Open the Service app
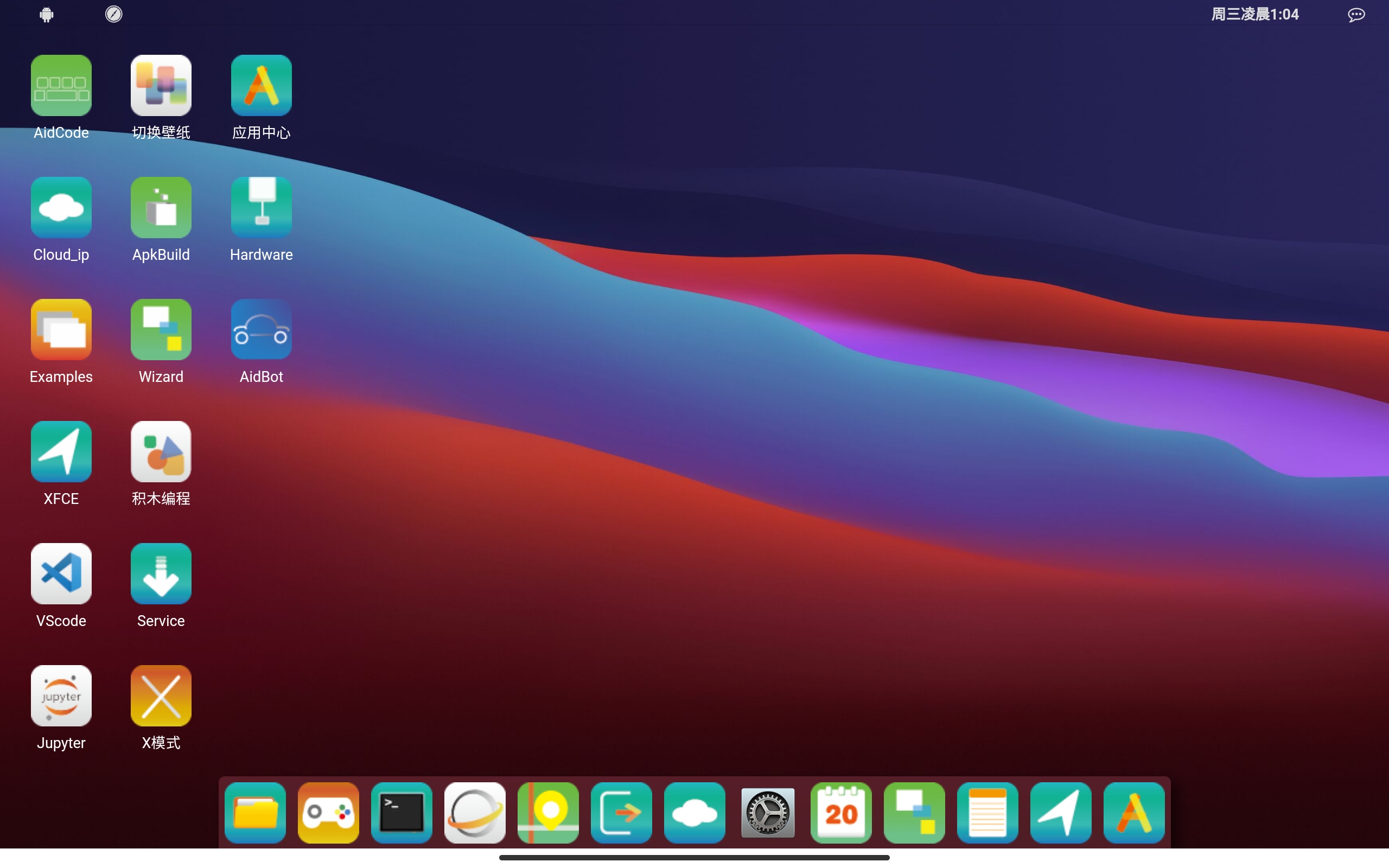The image size is (1389, 868). click(x=161, y=574)
